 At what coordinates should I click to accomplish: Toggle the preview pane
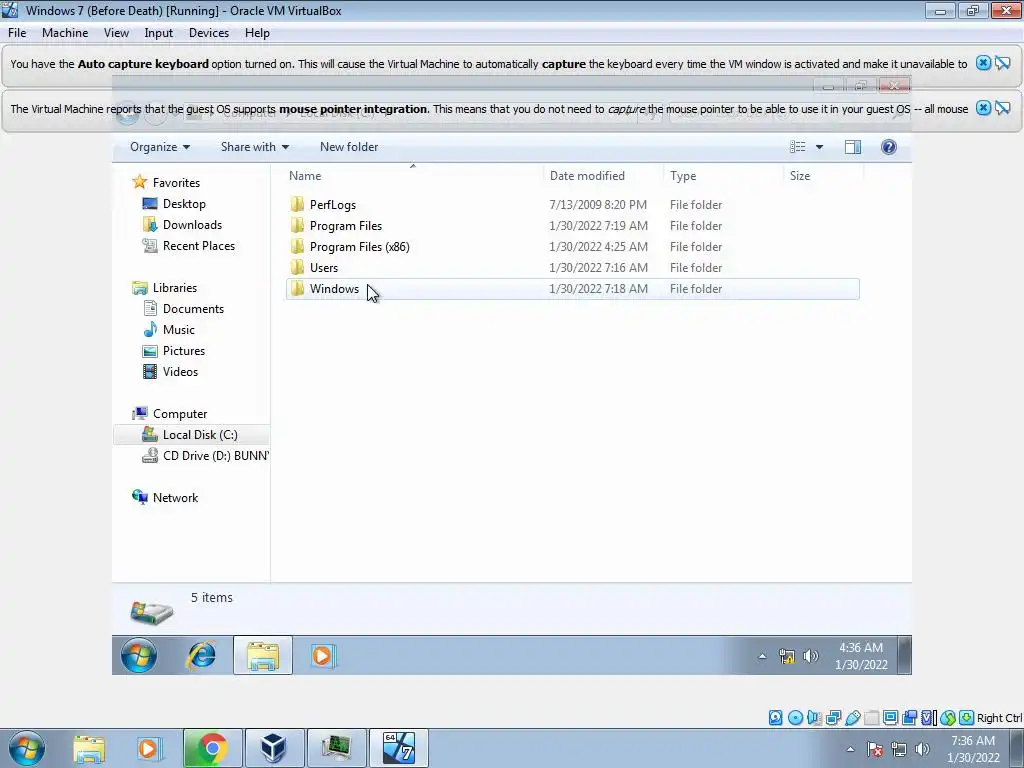[853, 147]
